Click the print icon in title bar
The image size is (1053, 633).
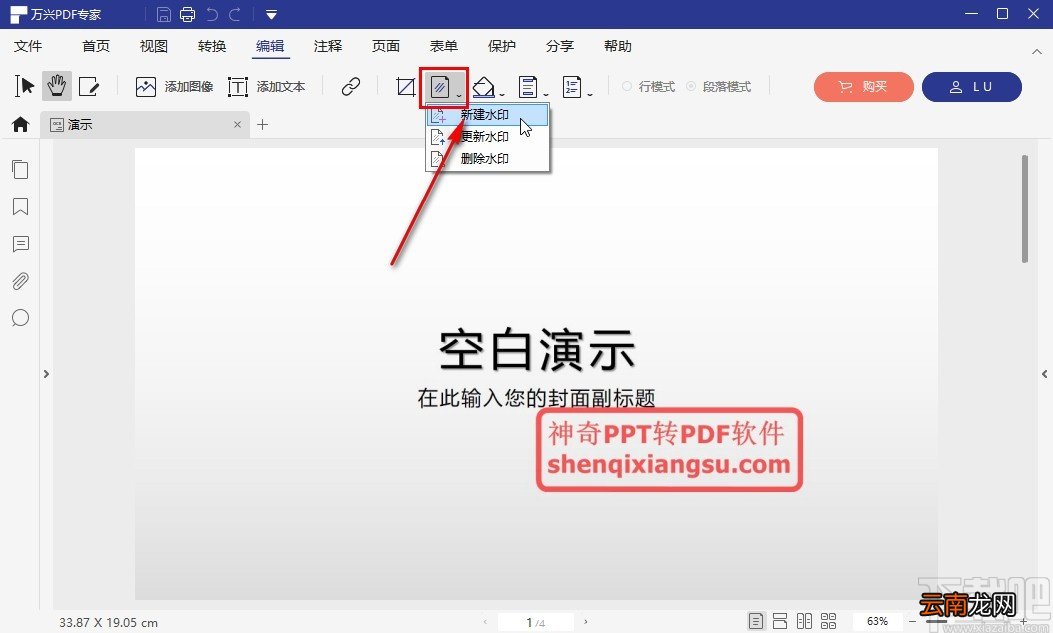[187, 14]
